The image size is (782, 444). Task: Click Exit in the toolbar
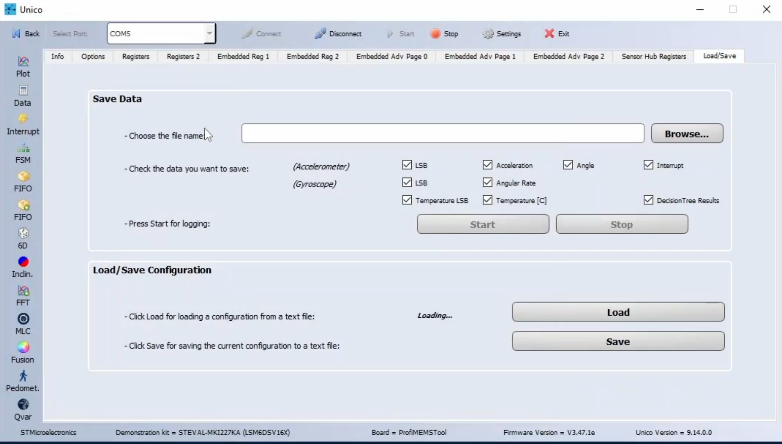(x=557, y=33)
